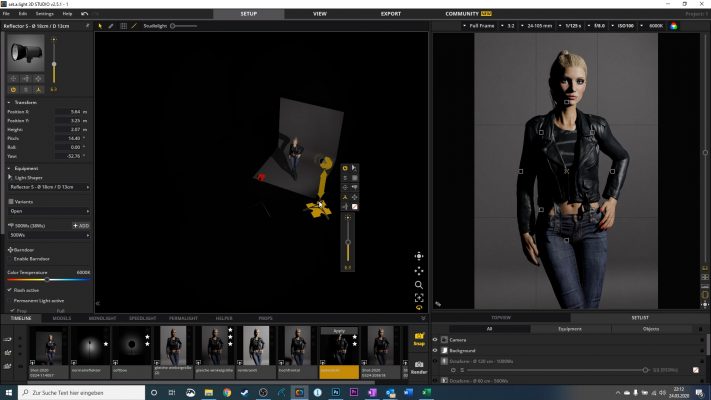Image resolution: width=711 pixels, height=400 pixels.
Task: Click the magnifier zoom icon in viewport
Action: tap(419, 285)
